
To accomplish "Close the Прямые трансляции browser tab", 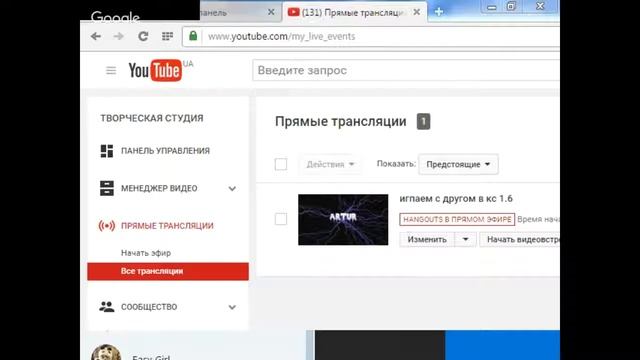I will coord(416,12).
